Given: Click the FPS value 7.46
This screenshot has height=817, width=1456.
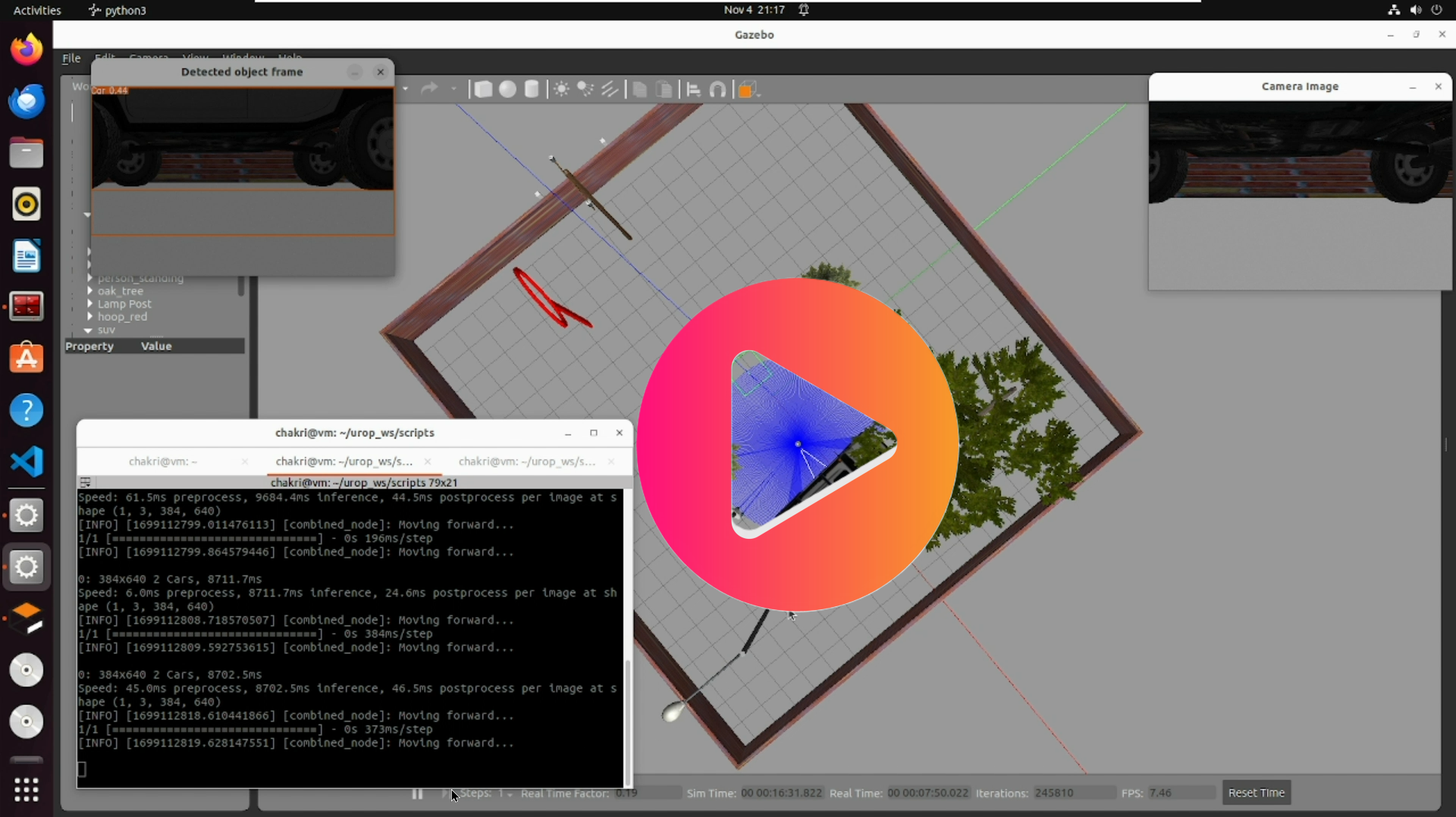Looking at the screenshot, I should point(1181,794).
